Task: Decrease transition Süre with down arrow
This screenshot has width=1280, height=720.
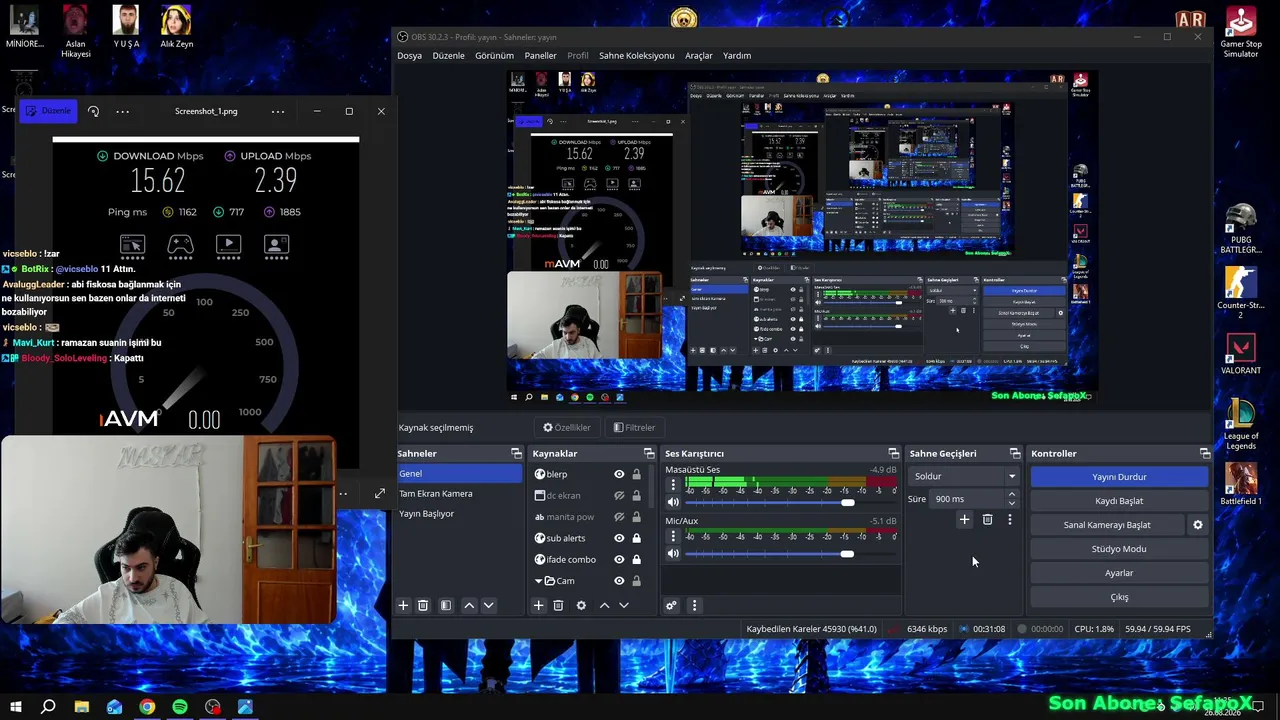Action: 1011,503
